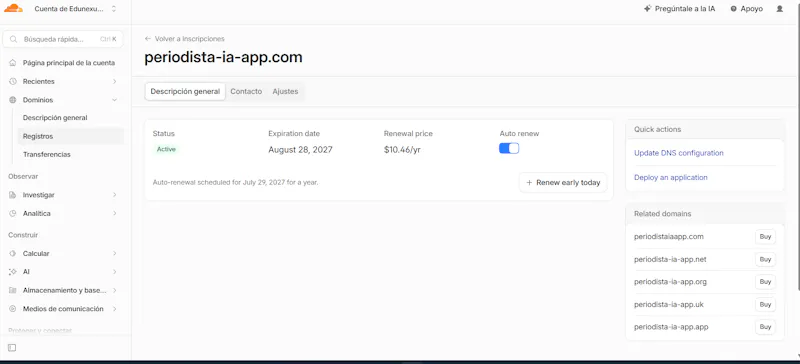800x364 pixels.
Task: Expand the Calcular chevron
Action: 114,253
